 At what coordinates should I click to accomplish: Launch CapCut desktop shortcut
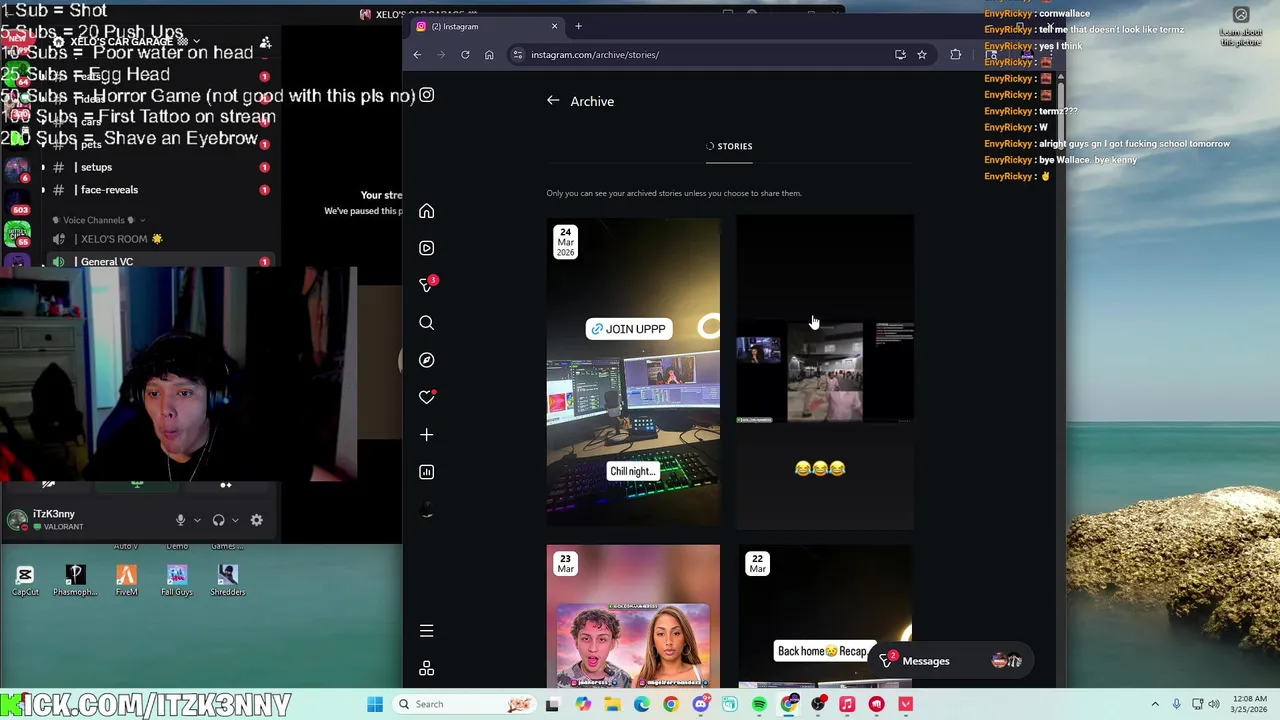pos(25,580)
